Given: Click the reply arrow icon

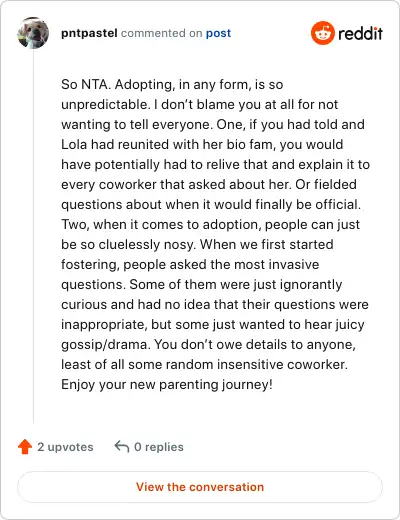Looking at the screenshot, I should click(x=122, y=446).
